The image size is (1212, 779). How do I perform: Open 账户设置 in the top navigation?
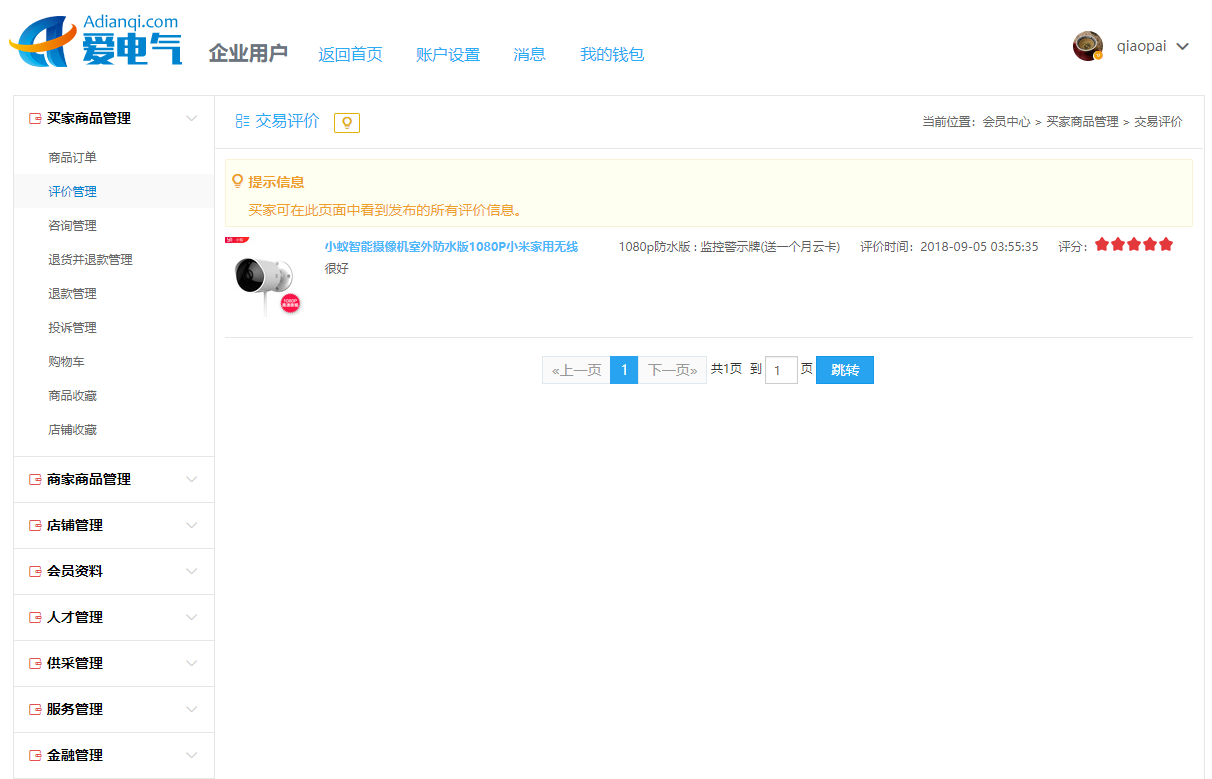click(x=448, y=55)
